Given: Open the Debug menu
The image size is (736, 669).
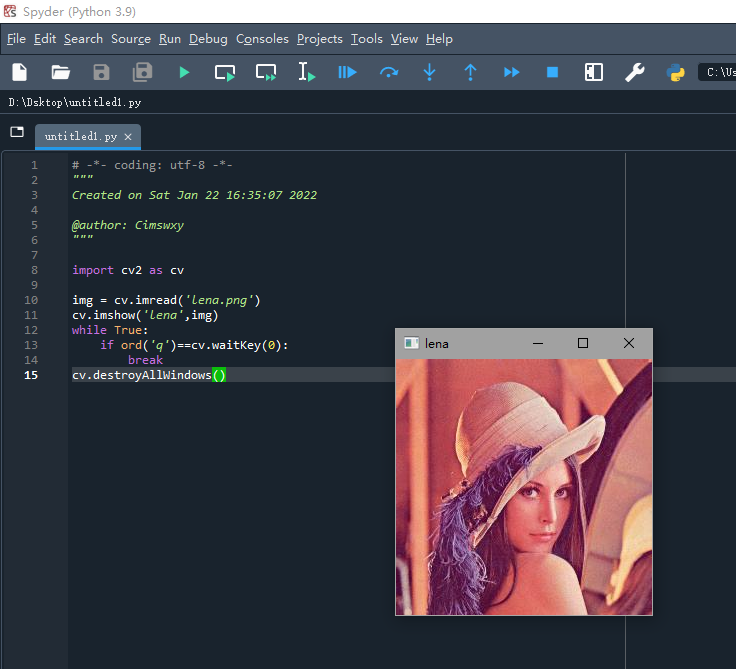Looking at the screenshot, I should 208,39.
